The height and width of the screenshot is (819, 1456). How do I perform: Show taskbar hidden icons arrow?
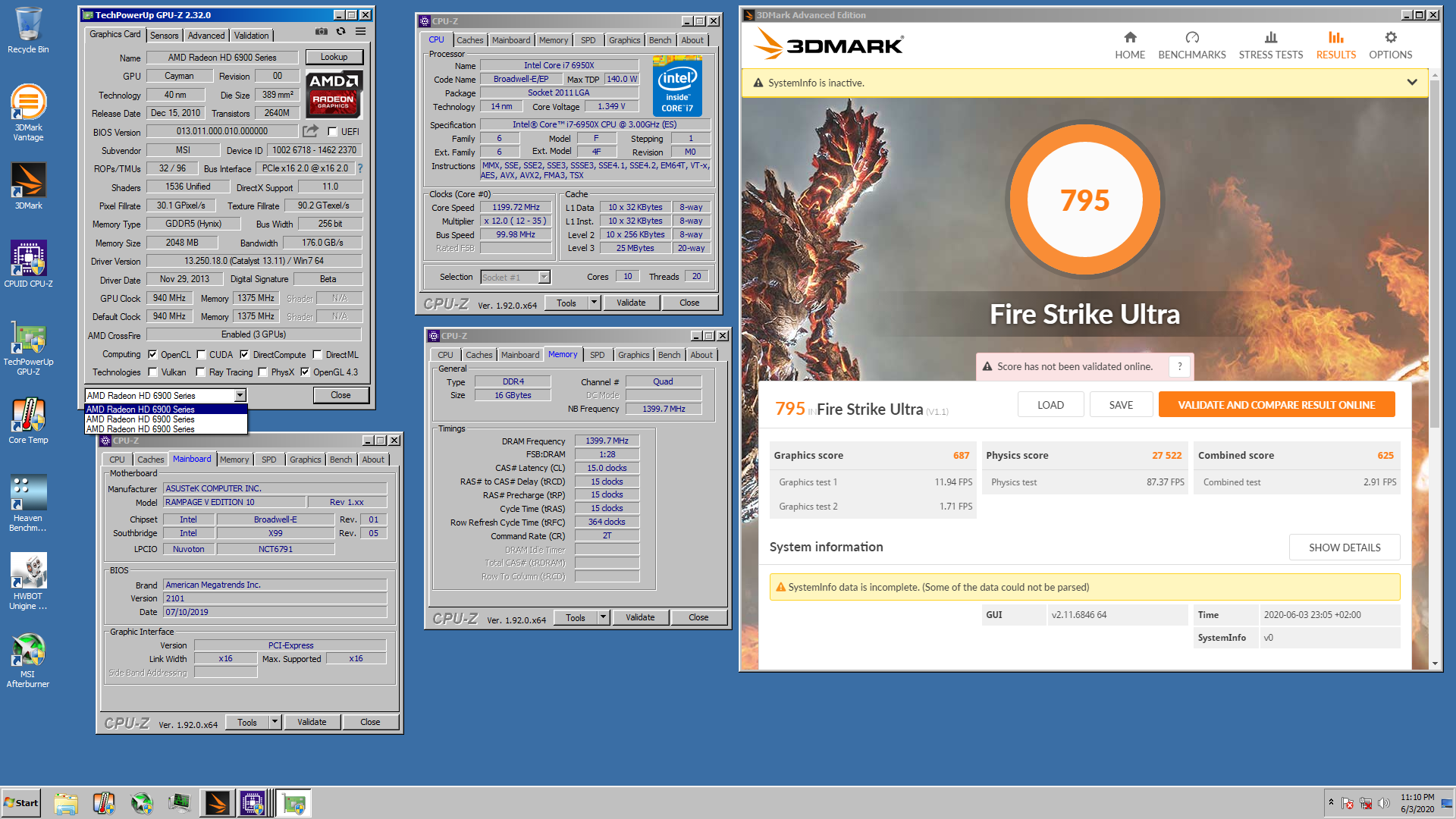coord(1331,802)
